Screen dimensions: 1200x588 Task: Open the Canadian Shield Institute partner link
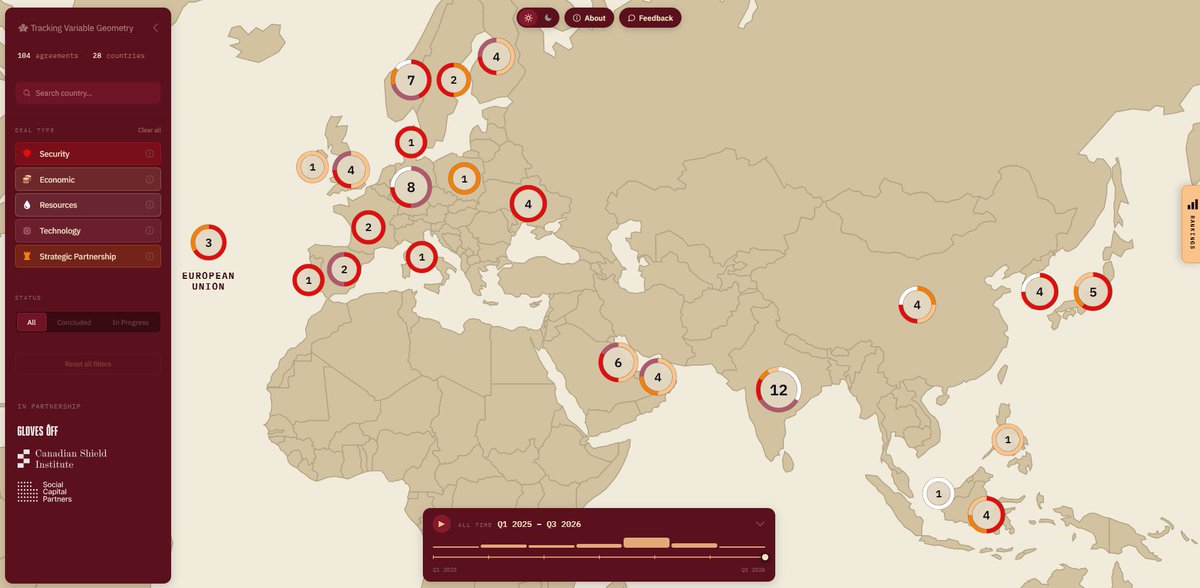62,458
